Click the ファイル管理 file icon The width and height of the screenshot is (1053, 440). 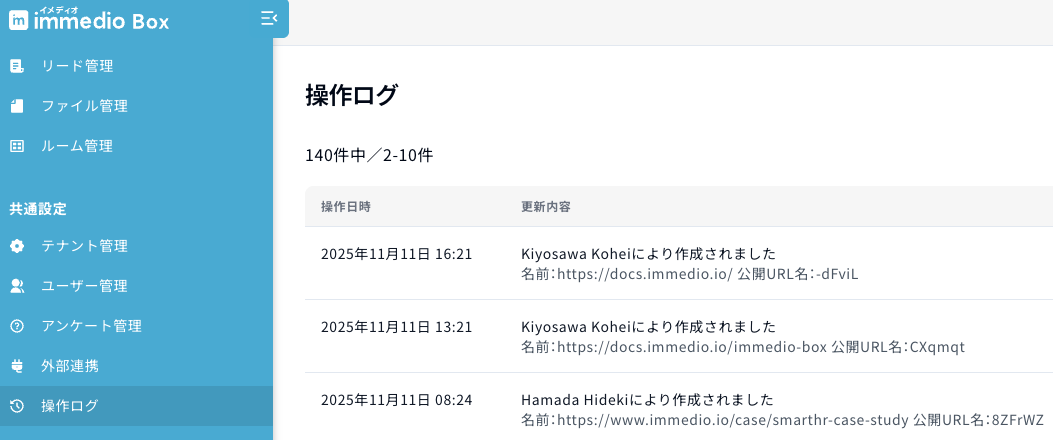pos(16,106)
